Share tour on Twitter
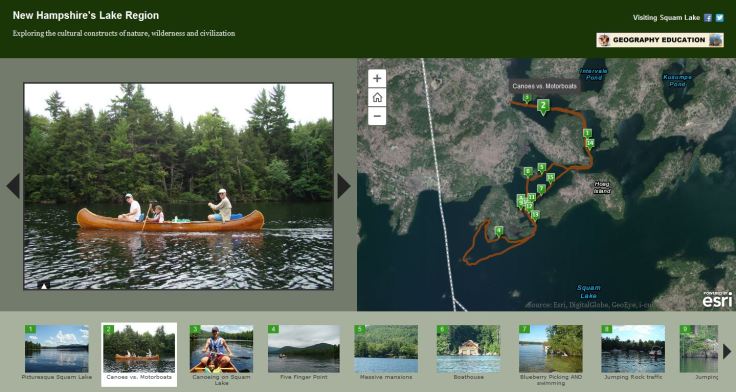The image size is (736, 392). (720, 18)
